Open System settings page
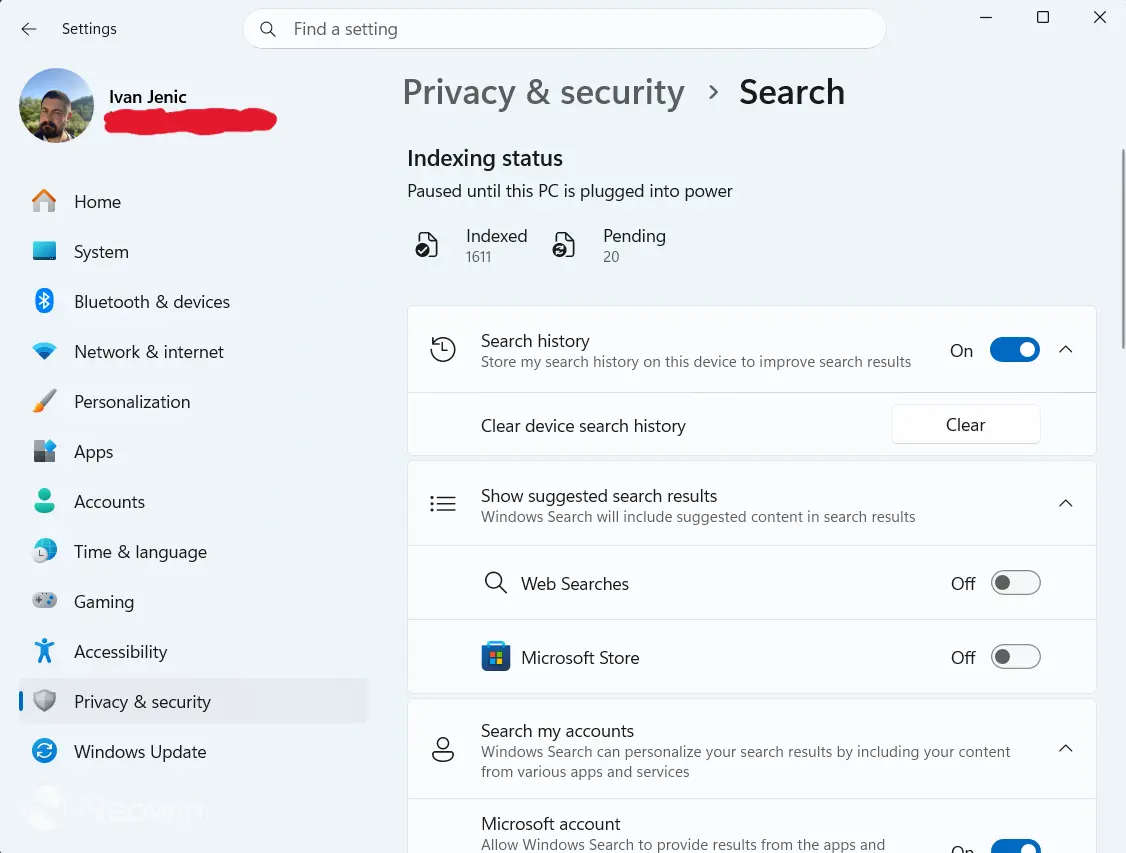 [x=193, y=251]
